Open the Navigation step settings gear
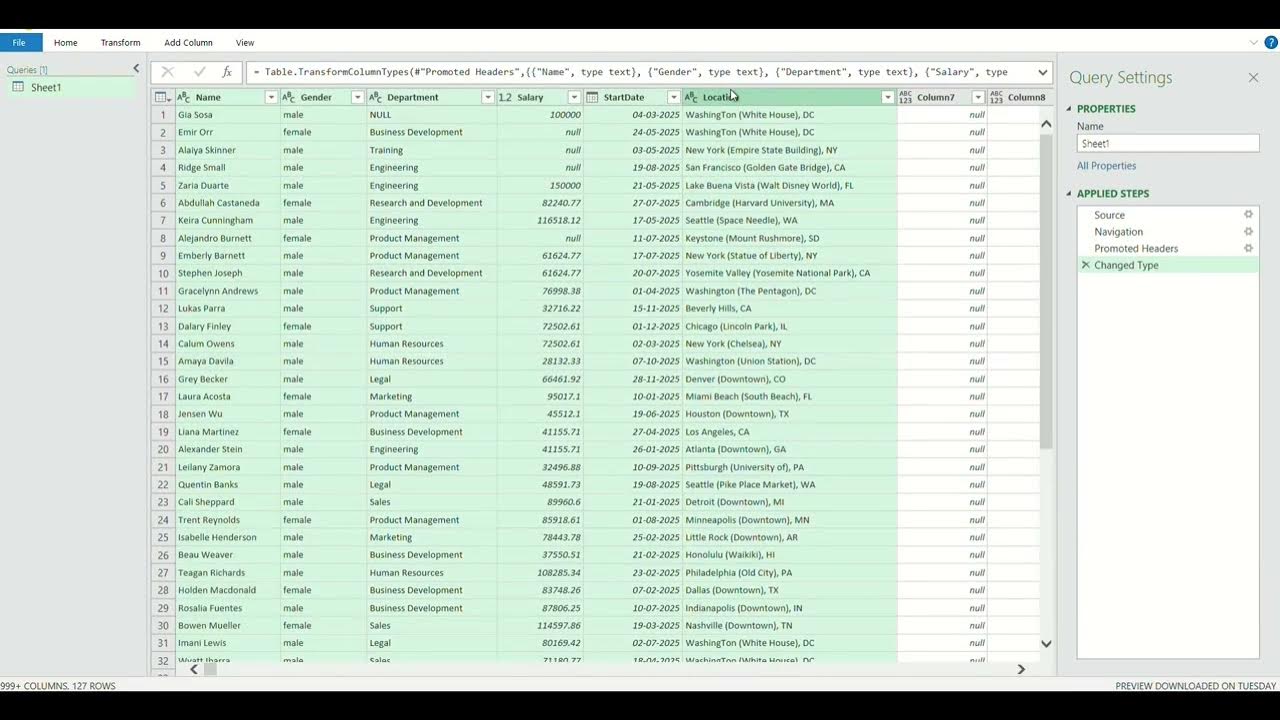Image resolution: width=1280 pixels, height=720 pixels. [1248, 232]
